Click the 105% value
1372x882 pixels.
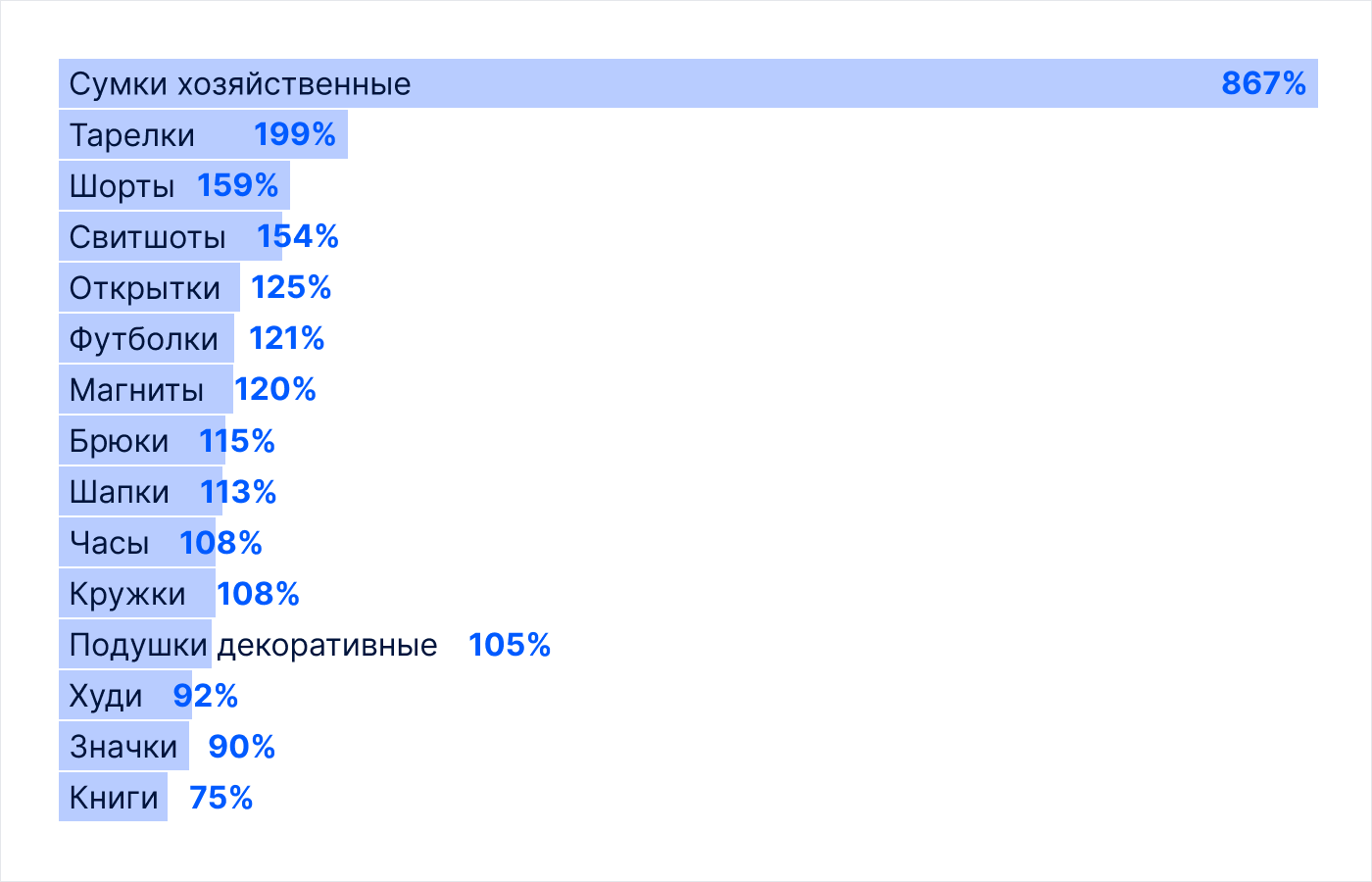point(510,645)
